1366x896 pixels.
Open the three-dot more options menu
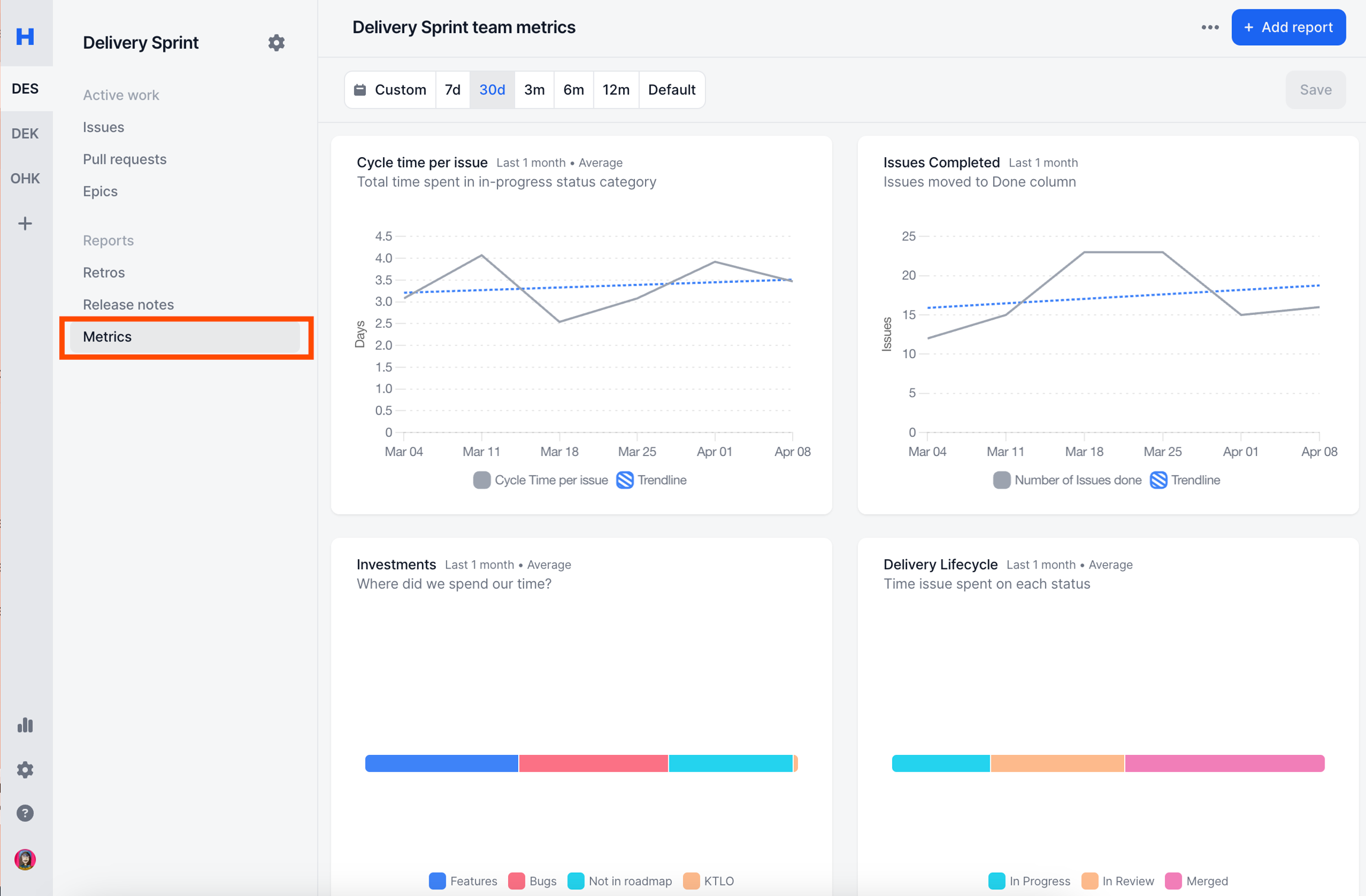pyautogui.click(x=1209, y=27)
